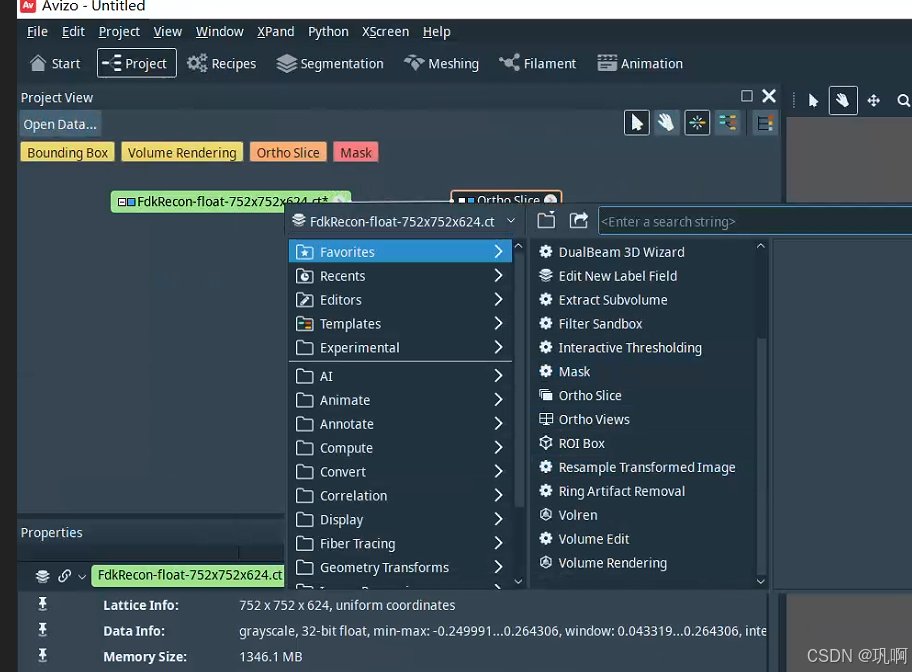This screenshot has width=912, height=672.
Task: Open the XScreen menu
Action: coord(385,32)
